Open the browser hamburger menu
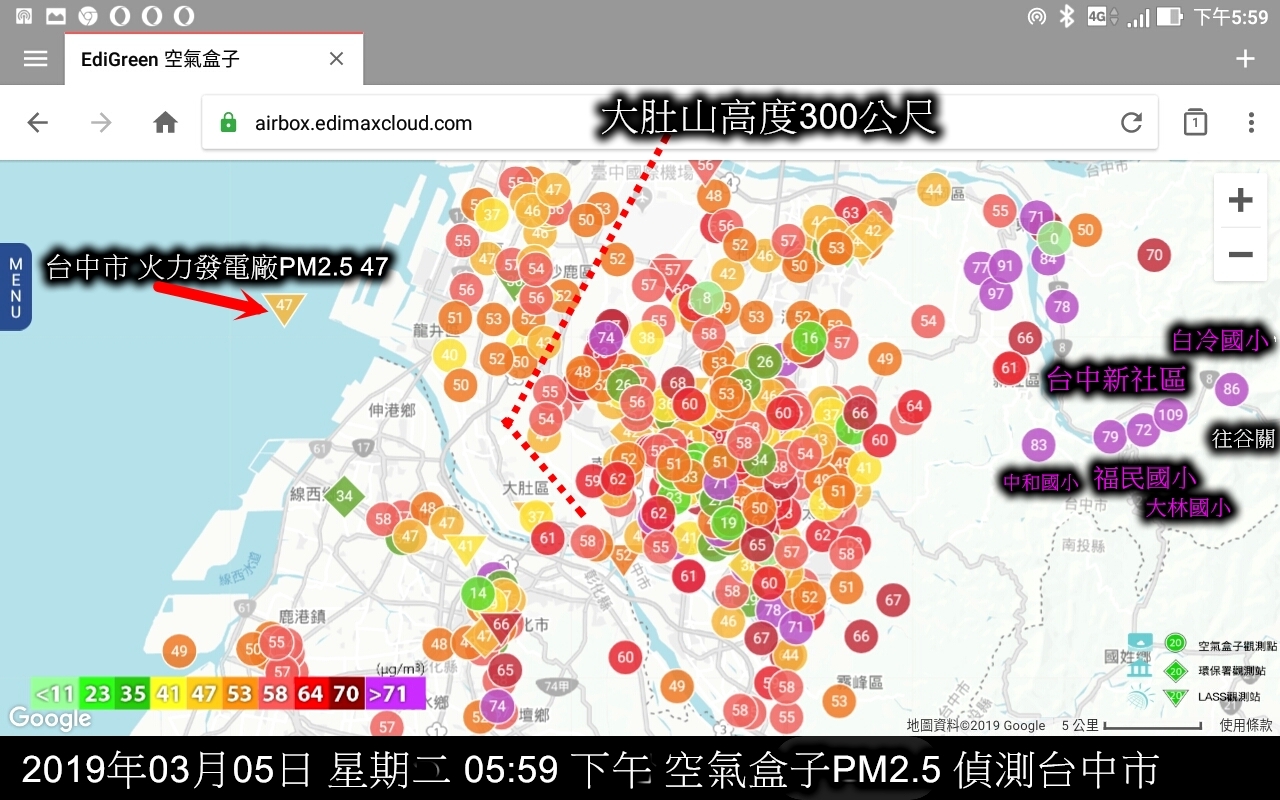This screenshot has width=1280, height=800. click(36, 59)
